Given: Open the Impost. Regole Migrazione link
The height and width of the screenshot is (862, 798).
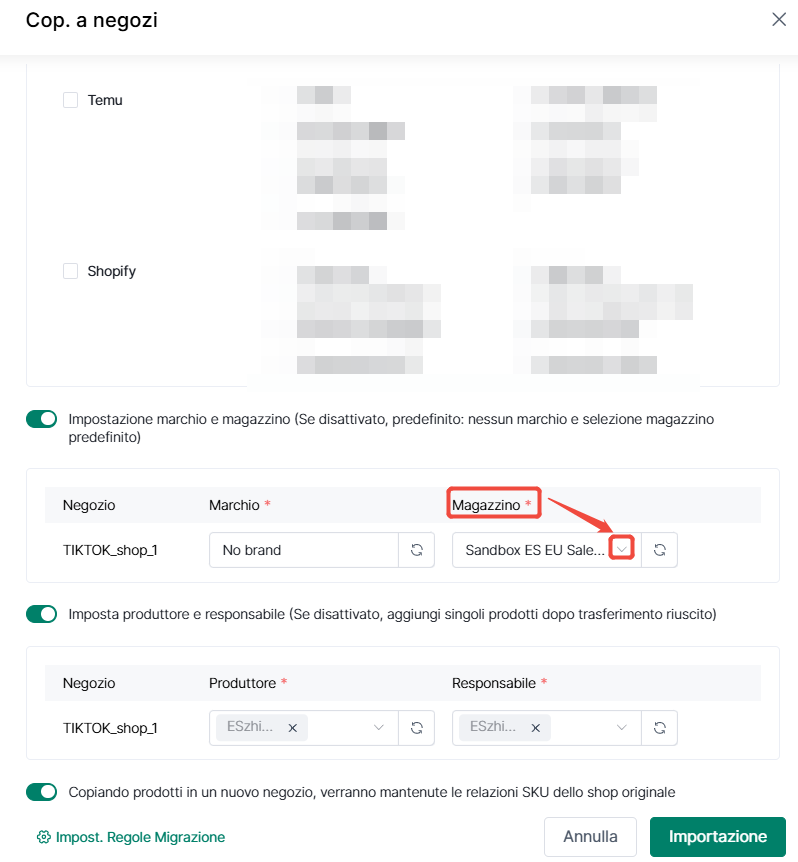Looking at the screenshot, I should [141, 837].
